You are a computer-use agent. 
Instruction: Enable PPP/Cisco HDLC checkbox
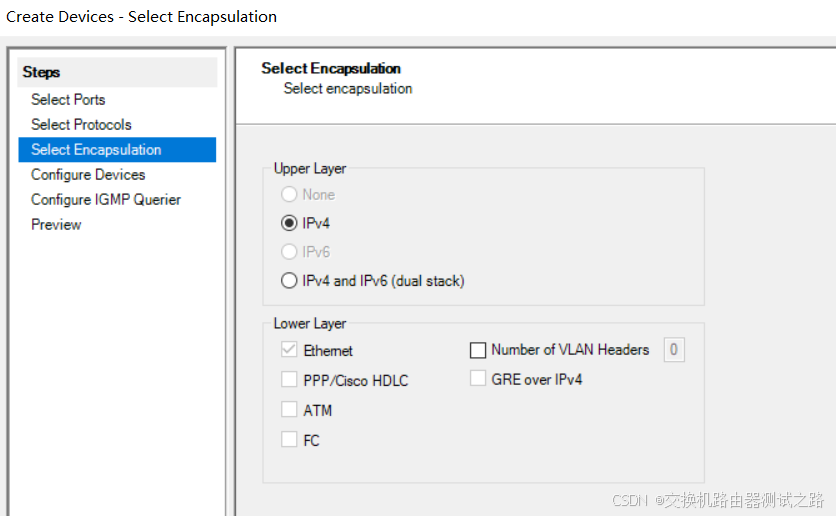point(289,380)
